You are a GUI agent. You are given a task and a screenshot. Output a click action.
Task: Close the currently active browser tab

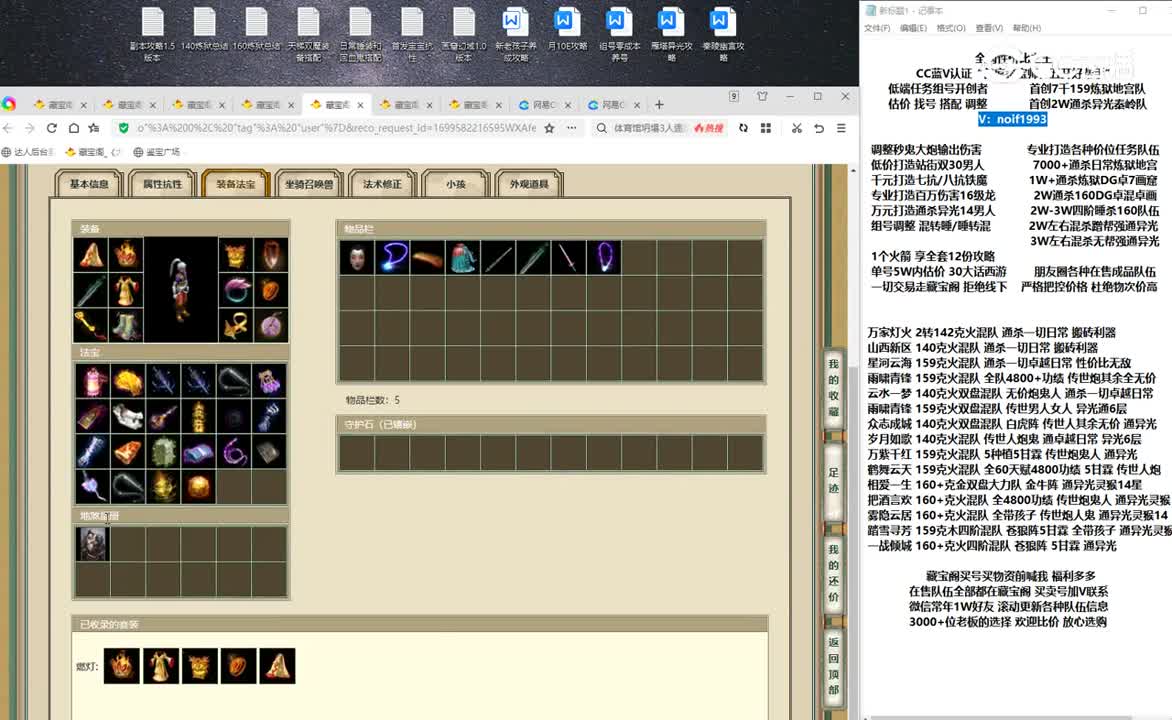(x=360, y=105)
